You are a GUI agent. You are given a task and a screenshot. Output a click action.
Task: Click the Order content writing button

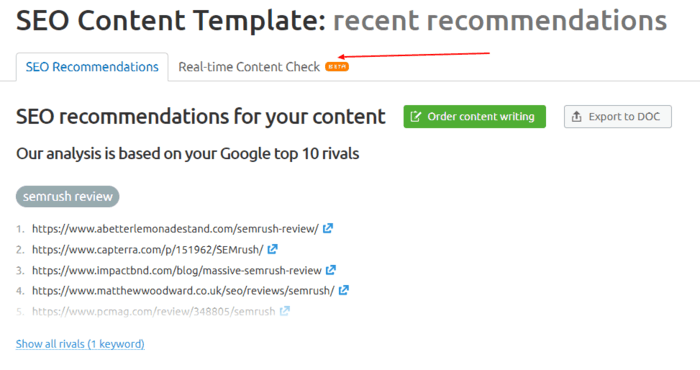coord(475,116)
